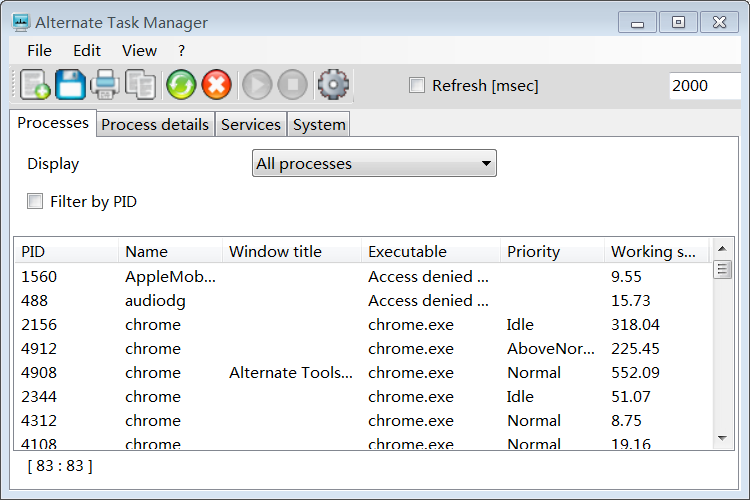Viewport: 750px width, 500px height.
Task: Switch to the Services tab
Action: tap(250, 125)
